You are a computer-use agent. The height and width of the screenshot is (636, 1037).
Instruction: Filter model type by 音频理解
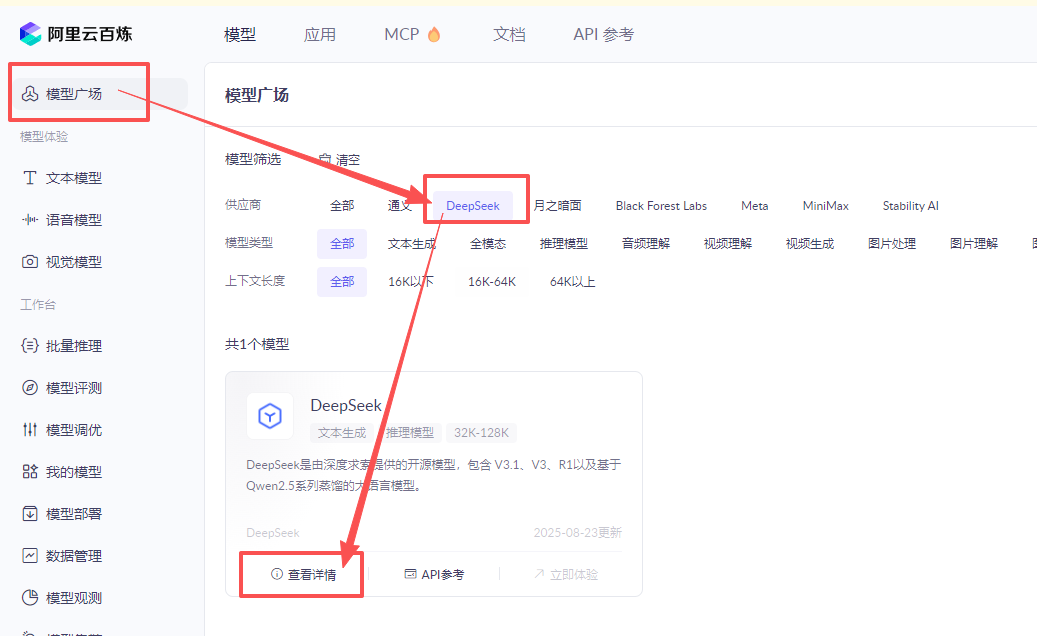coord(645,243)
